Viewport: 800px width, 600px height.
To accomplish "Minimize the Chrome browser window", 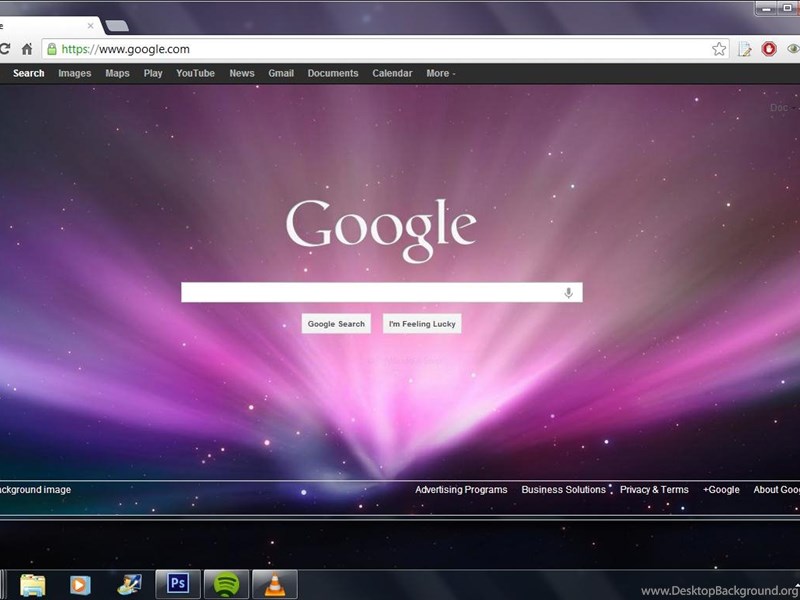I will pos(766,9).
